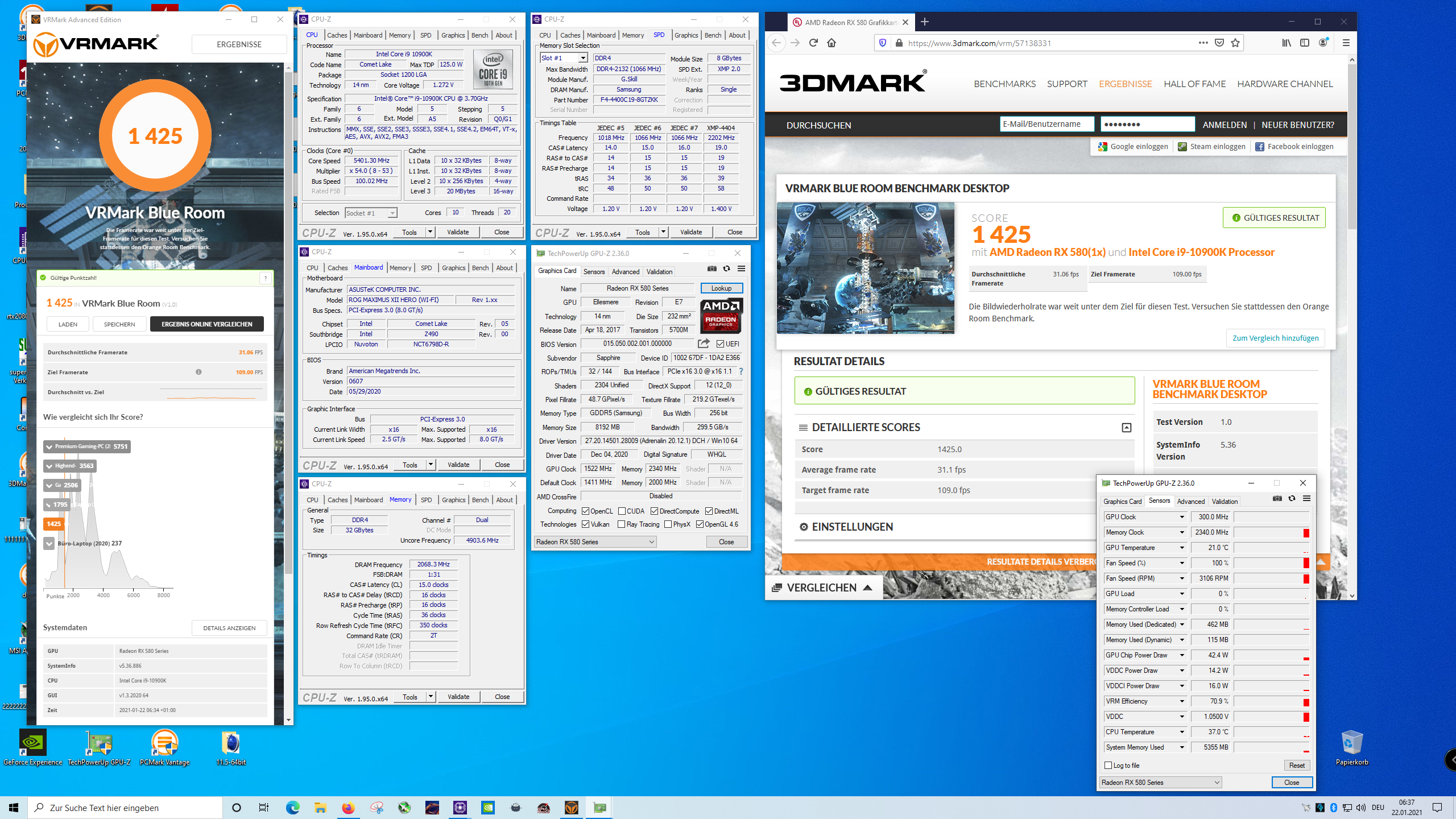Open the PCMark Vantage desktop shortcut
1456x819 pixels.
[x=164, y=748]
